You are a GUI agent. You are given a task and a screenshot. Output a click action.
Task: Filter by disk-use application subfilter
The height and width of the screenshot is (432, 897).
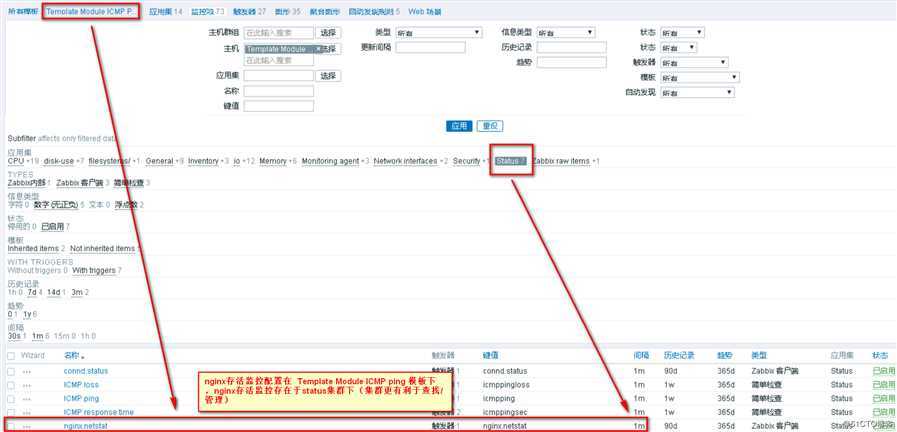point(59,161)
